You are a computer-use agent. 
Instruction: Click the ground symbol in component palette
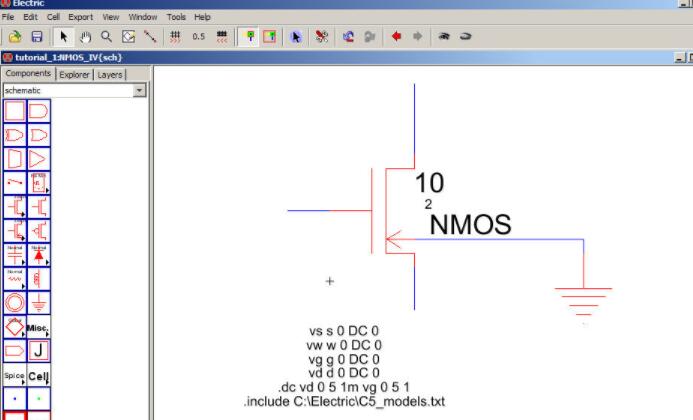39,302
